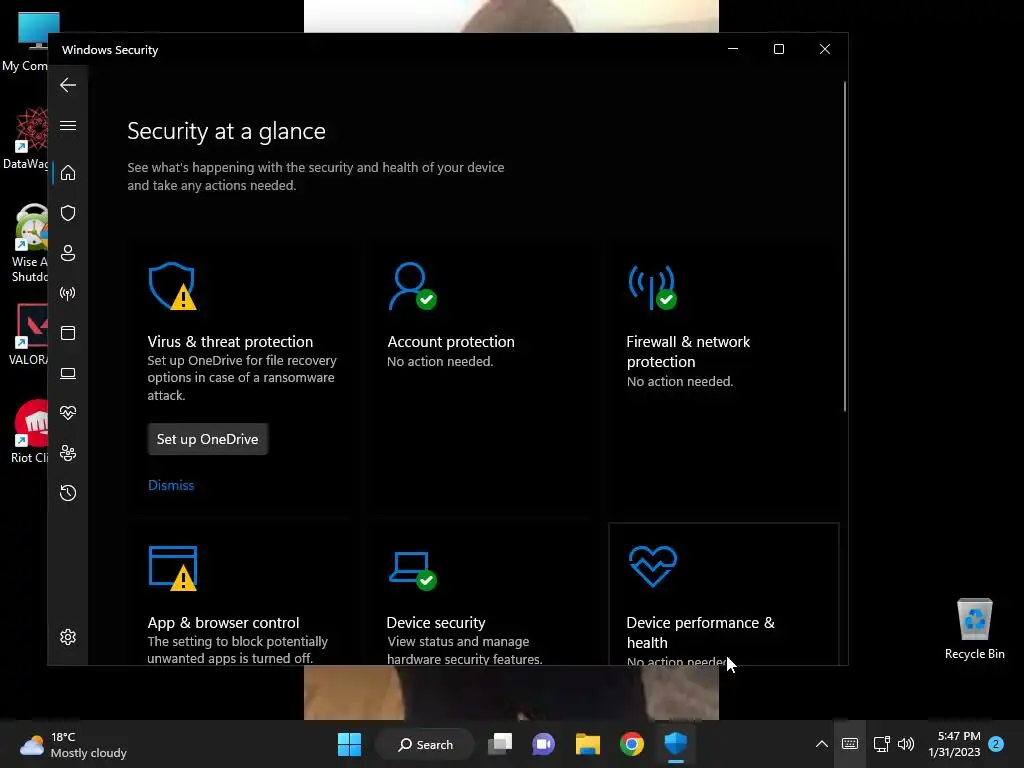Click the touch keyboard tray icon
Screen dimensions: 1024x768
pyautogui.click(x=850, y=744)
